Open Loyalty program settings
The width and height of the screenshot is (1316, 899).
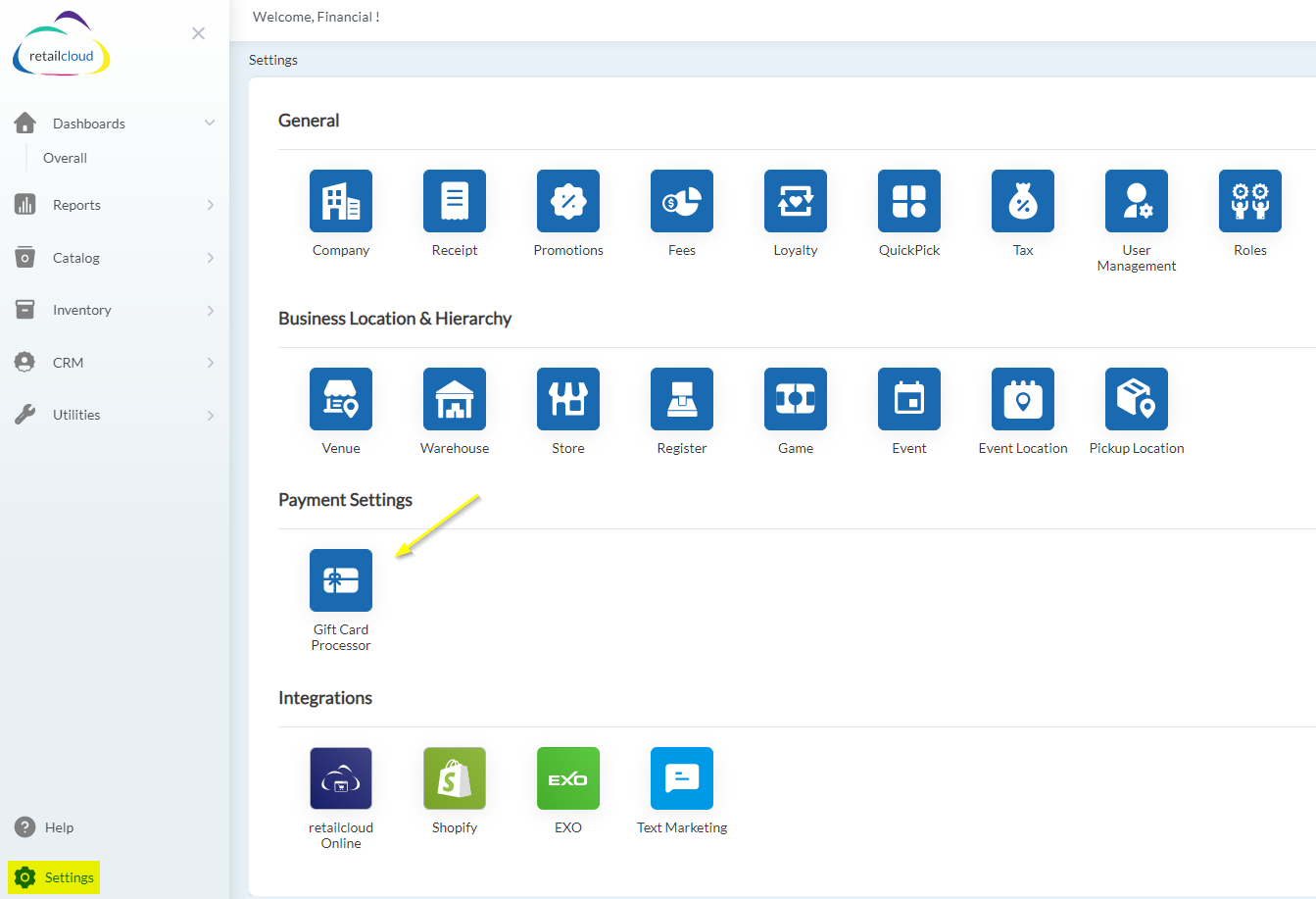point(796,201)
